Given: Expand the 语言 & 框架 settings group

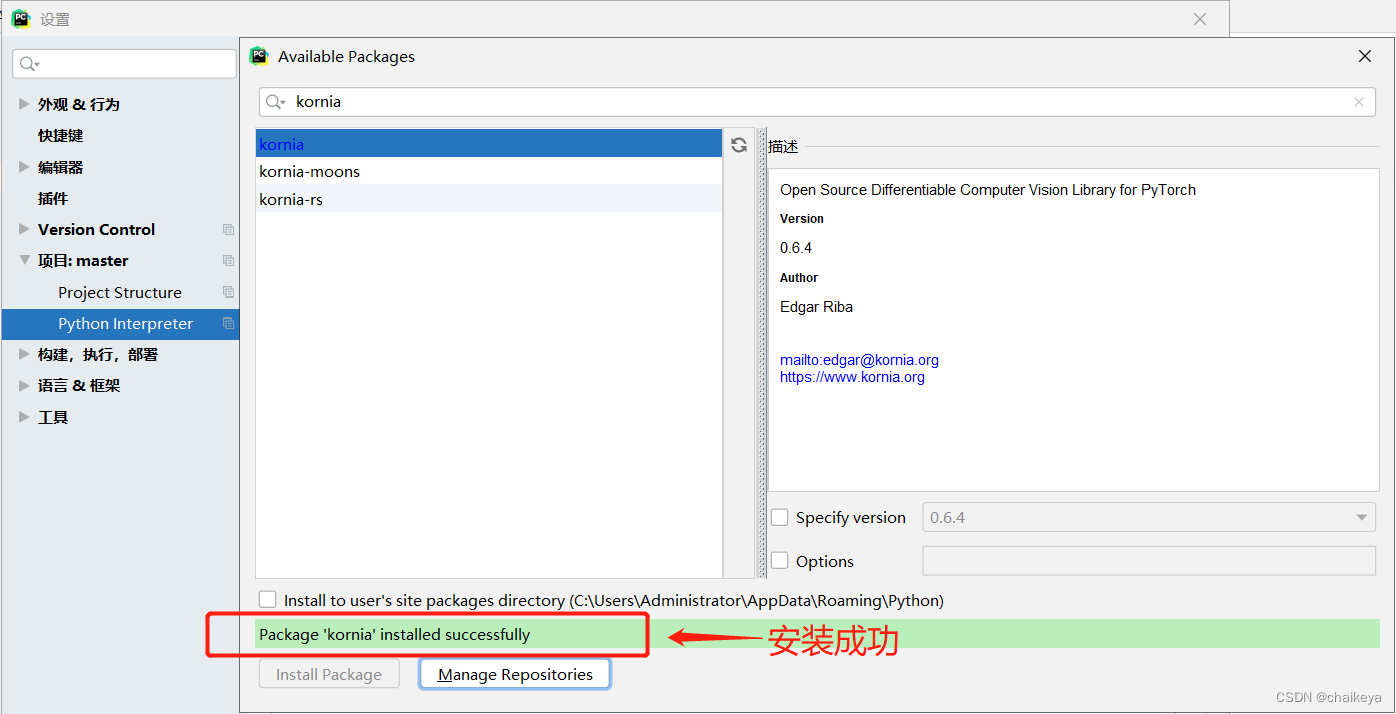Looking at the screenshot, I should coord(24,385).
